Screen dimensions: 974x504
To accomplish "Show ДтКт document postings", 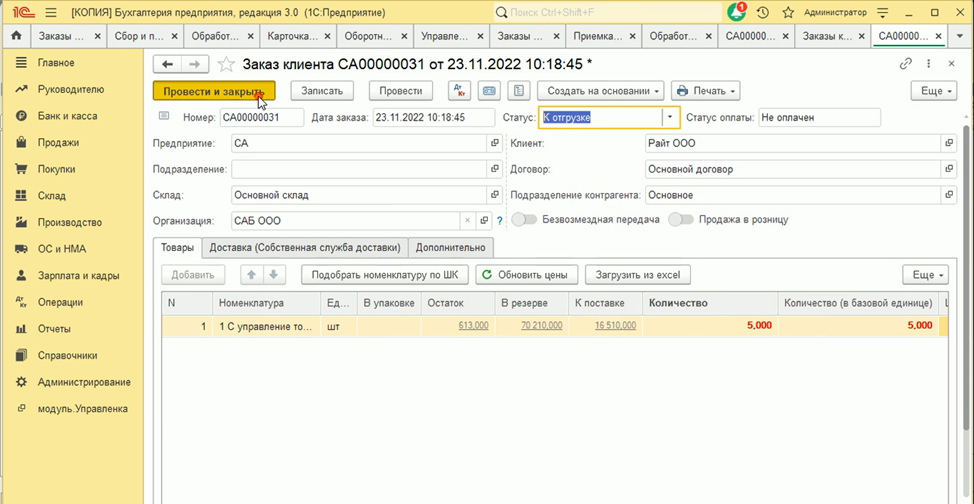I will (460, 91).
